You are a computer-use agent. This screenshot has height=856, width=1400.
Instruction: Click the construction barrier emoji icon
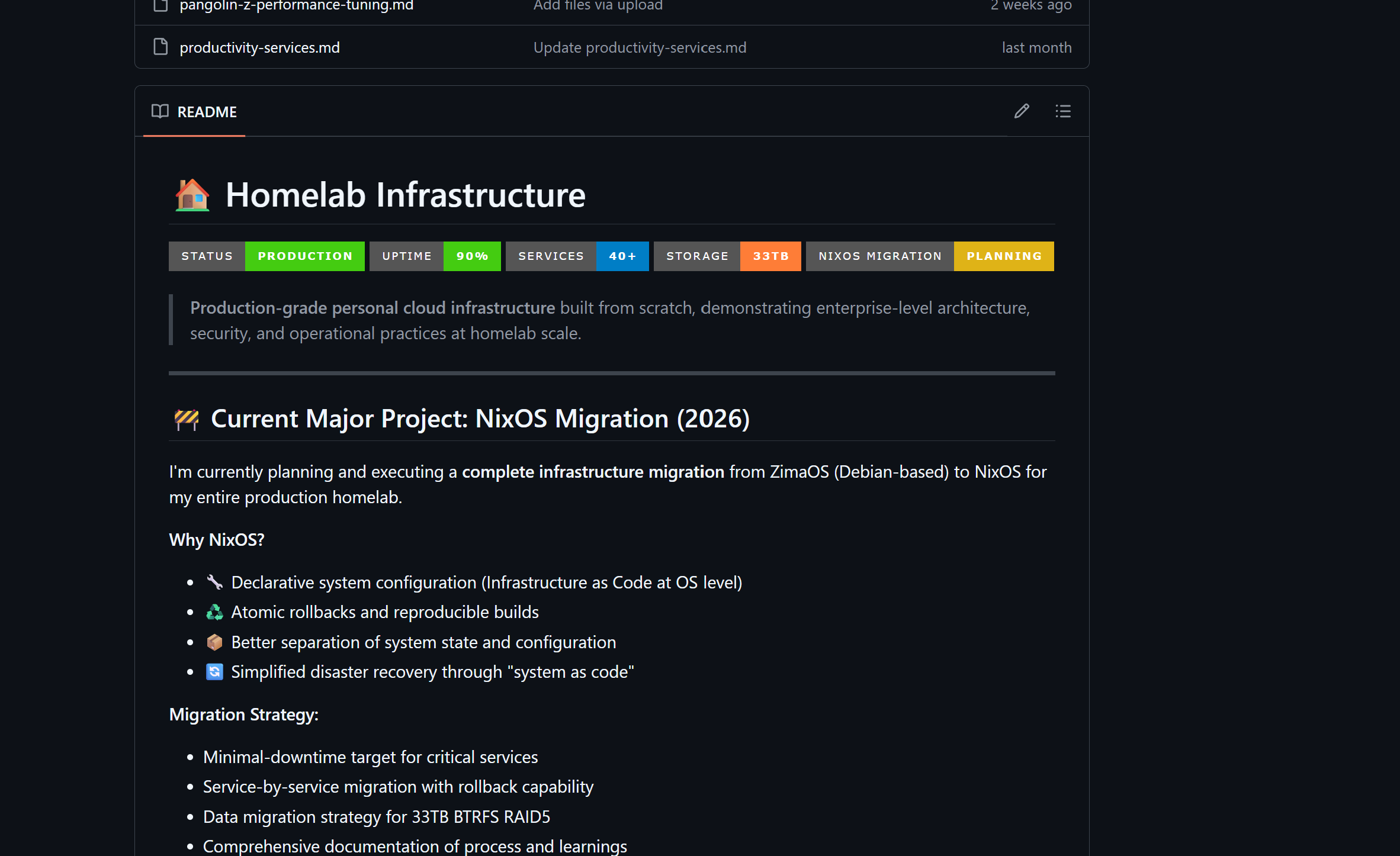[187, 419]
